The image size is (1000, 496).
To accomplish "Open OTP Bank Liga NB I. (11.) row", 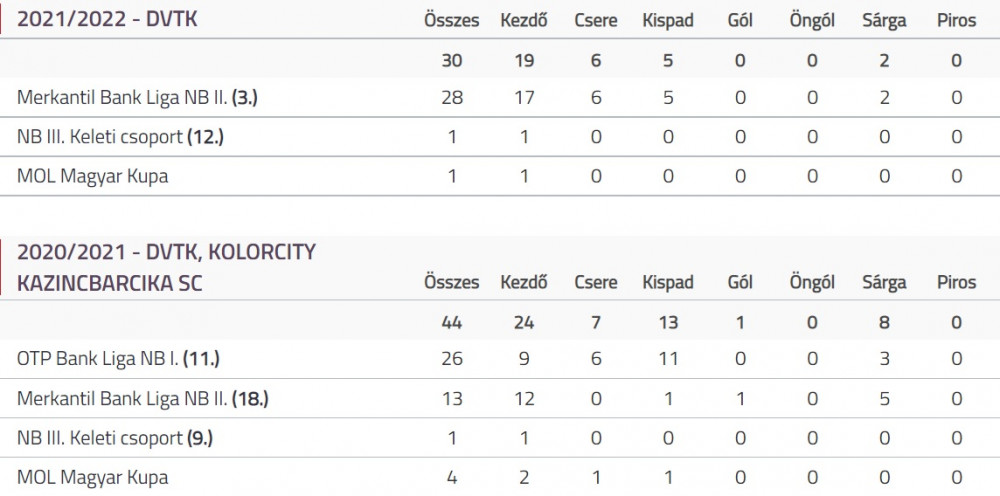I will pos(500,359).
